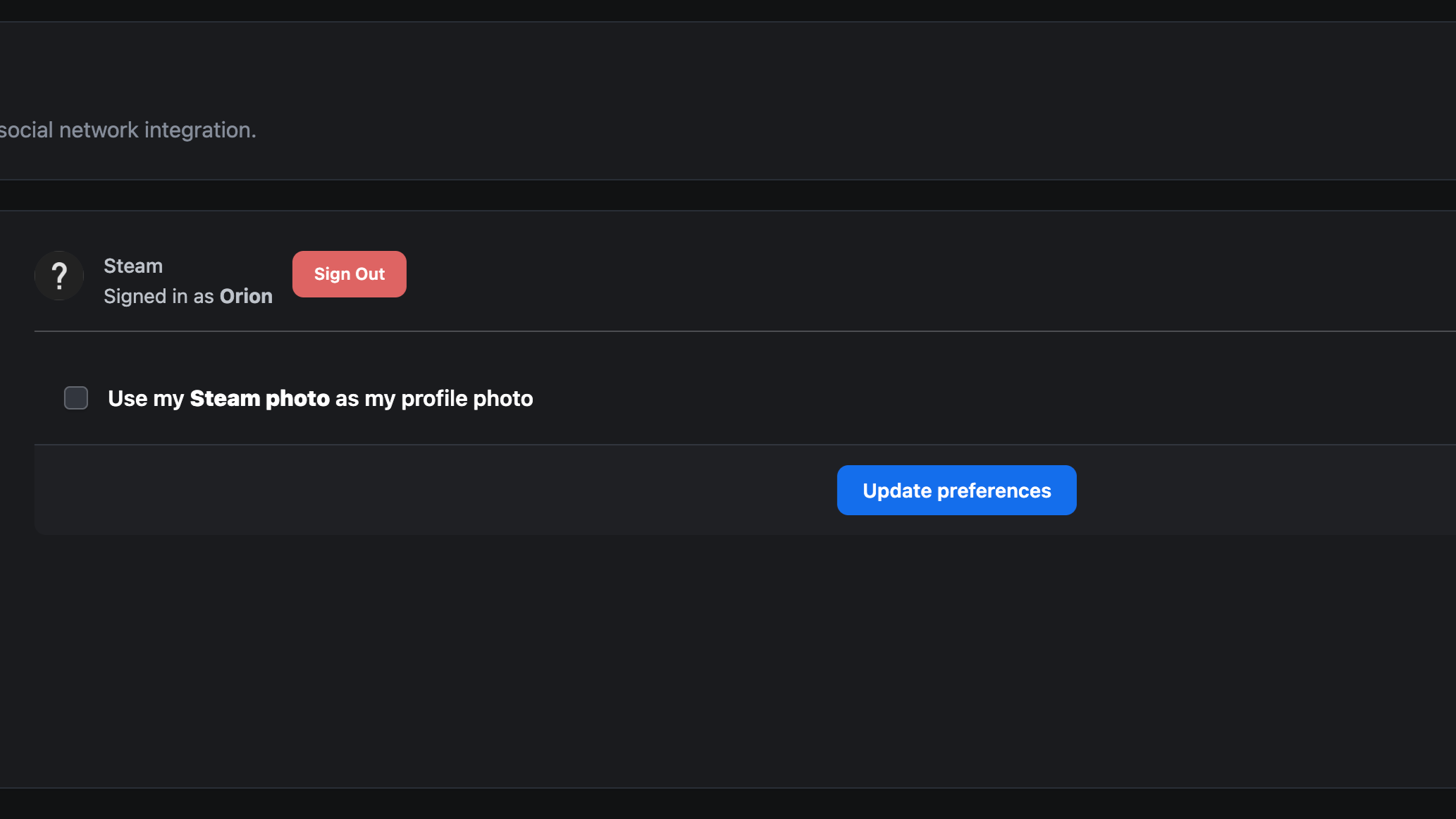Screen dimensions: 1456x819
Task: Tick the unchecked box before 'Use my'
Action: pyautogui.click(x=76, y=398)
